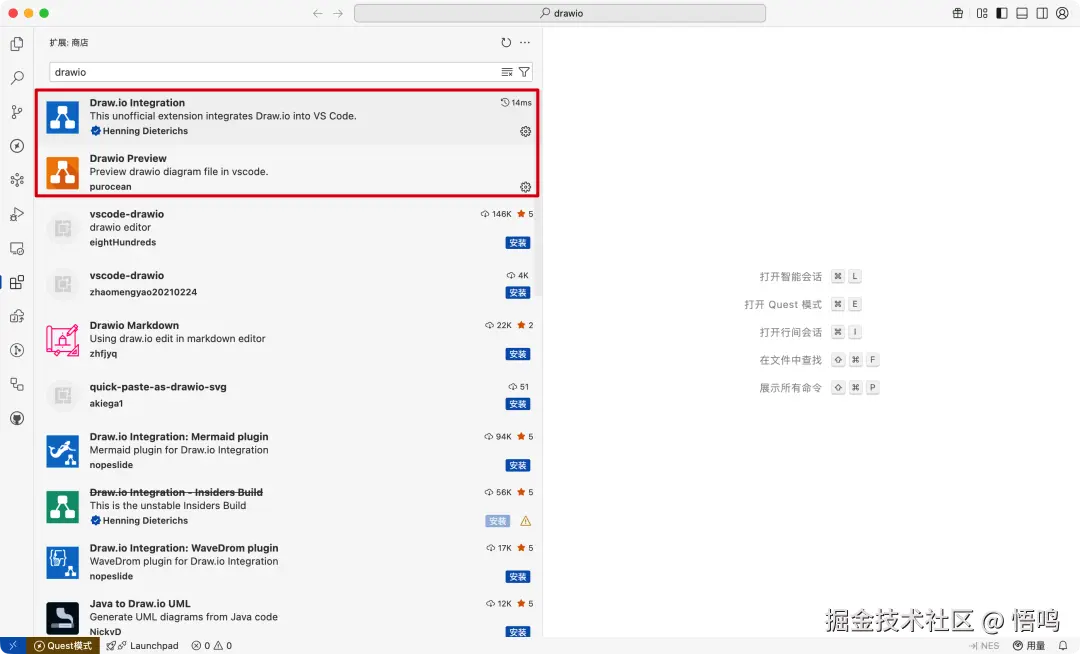Toggle the primary sidebar visibility
1080x654 pixels.
pyautogui.click(x=1002, y=13)
